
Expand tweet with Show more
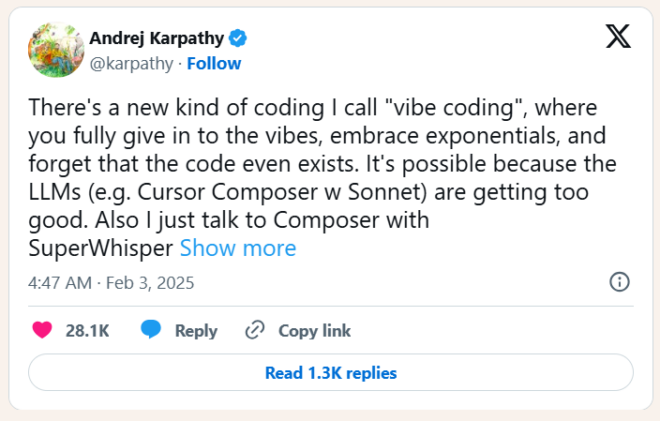pyautogui.click(x=237, y=248)
